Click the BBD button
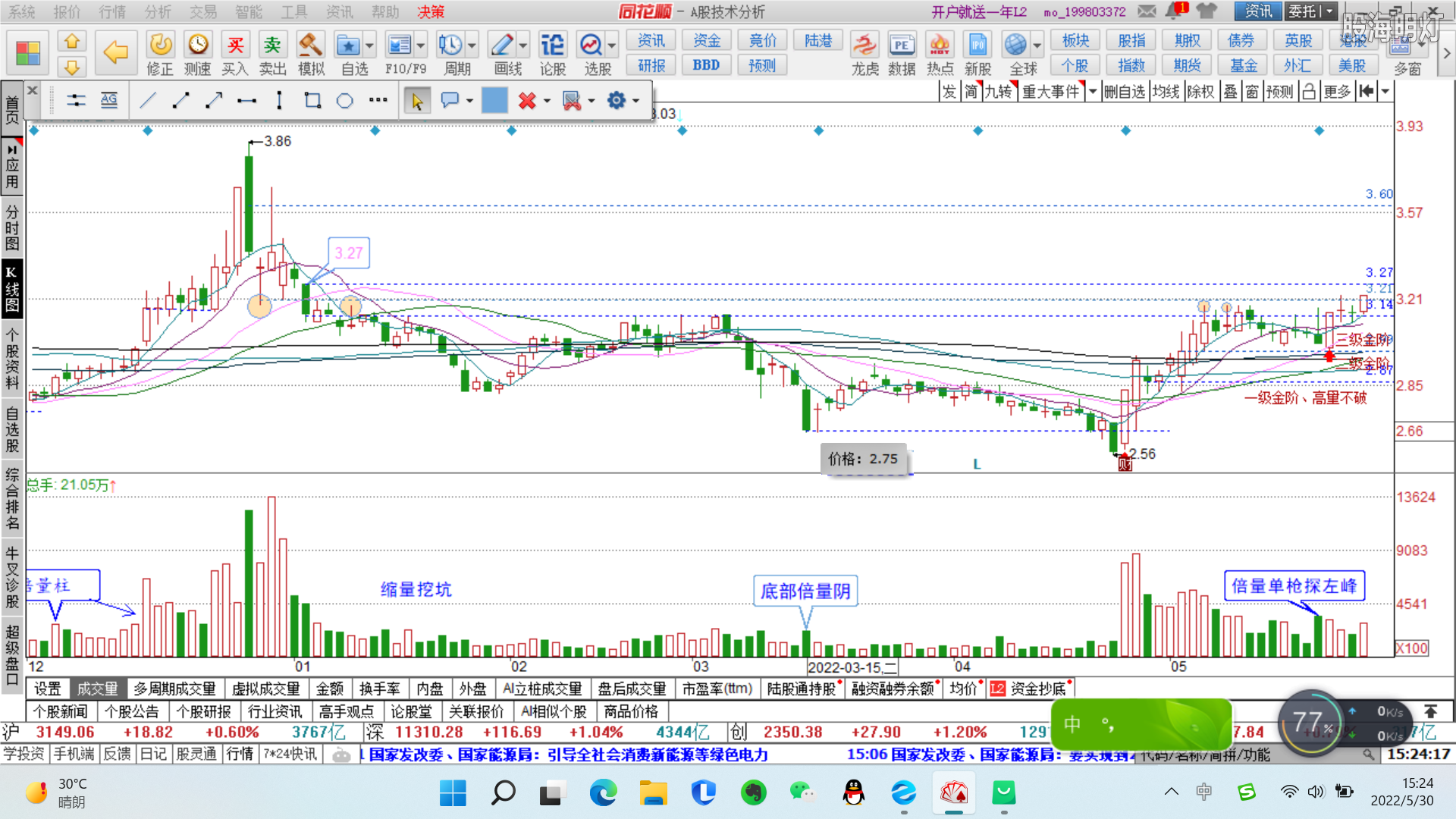 tap(706, 65)
